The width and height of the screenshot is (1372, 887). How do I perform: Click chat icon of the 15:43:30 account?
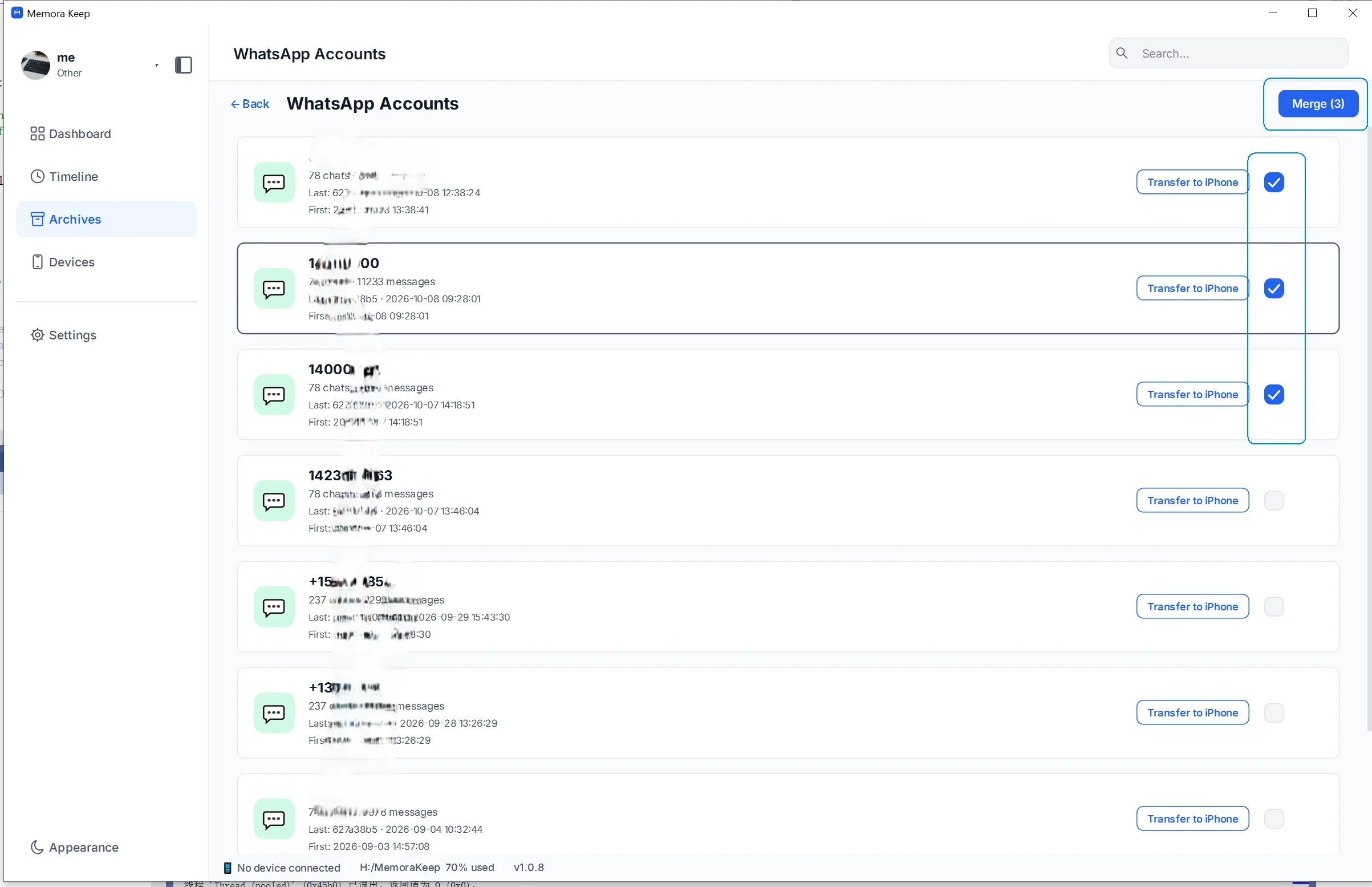click(x=274, y=606)
